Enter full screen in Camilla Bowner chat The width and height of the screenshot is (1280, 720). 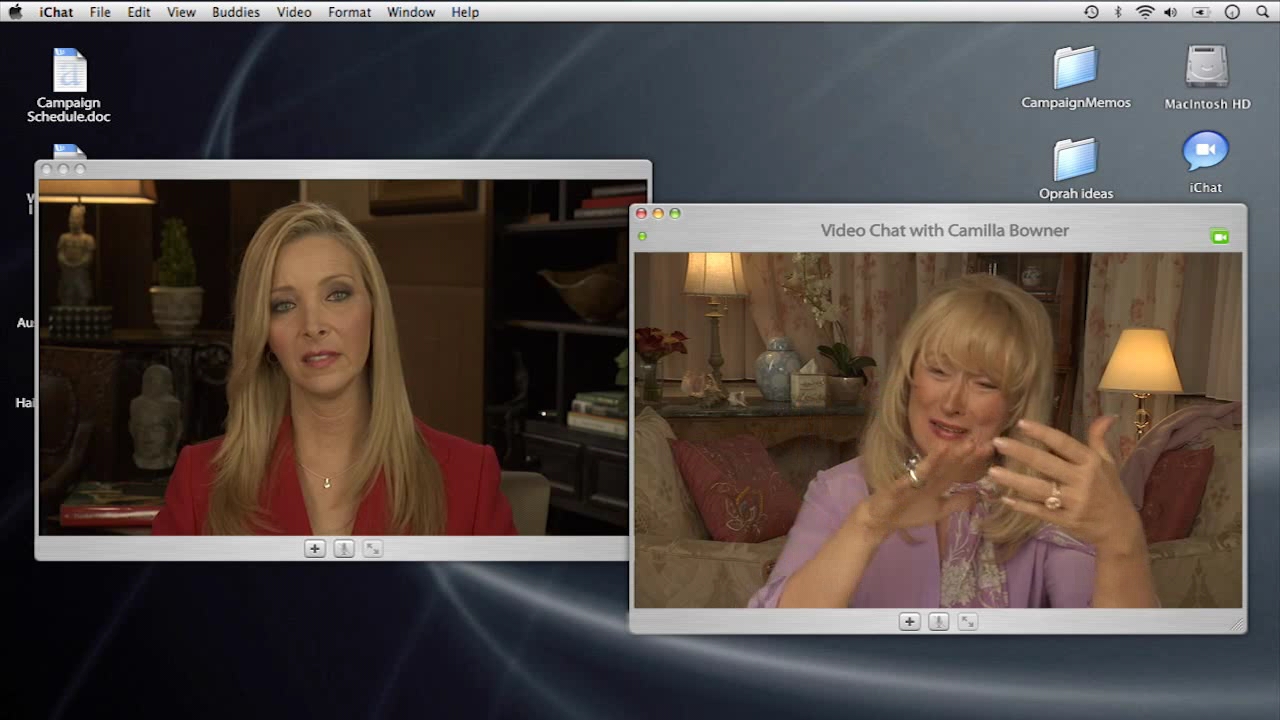tap(967, 622)
